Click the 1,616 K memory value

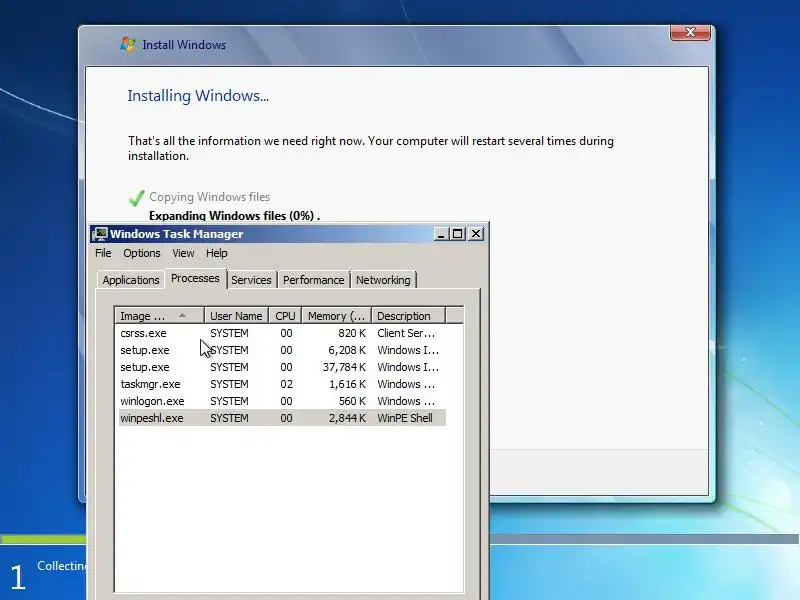click(x=347, y=384)
